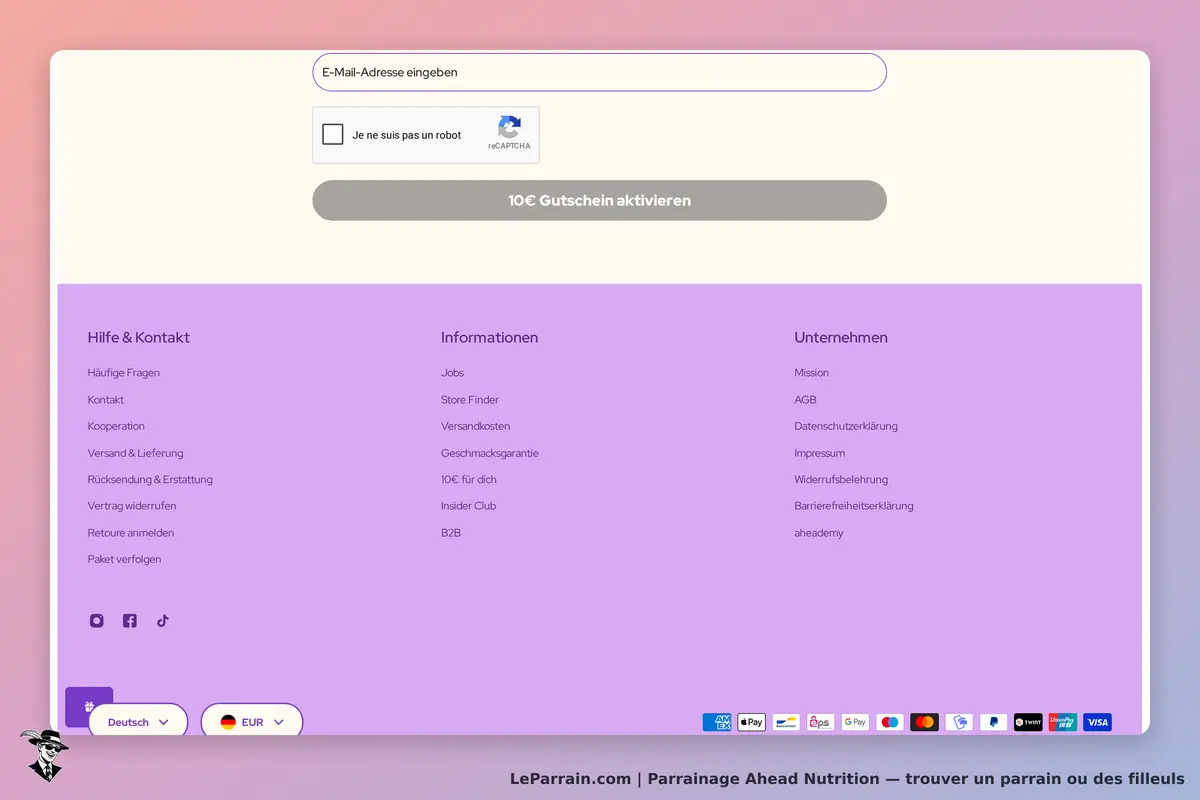The width and height of the screenshot is (1200, 800).
Task: Open the Datenschutzerklärung link
Action: coord(846,426)
